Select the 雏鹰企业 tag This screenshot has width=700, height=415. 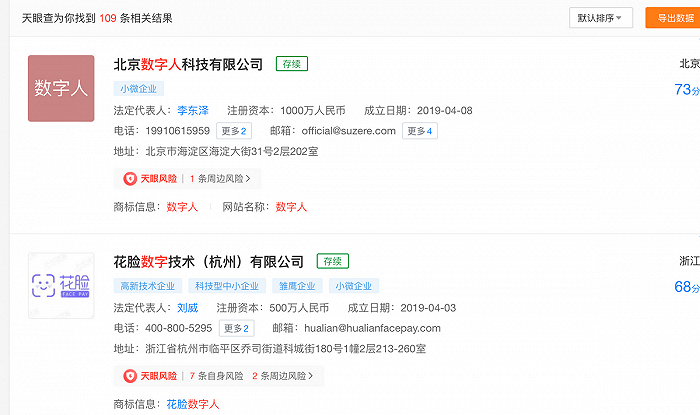(297, 286)
